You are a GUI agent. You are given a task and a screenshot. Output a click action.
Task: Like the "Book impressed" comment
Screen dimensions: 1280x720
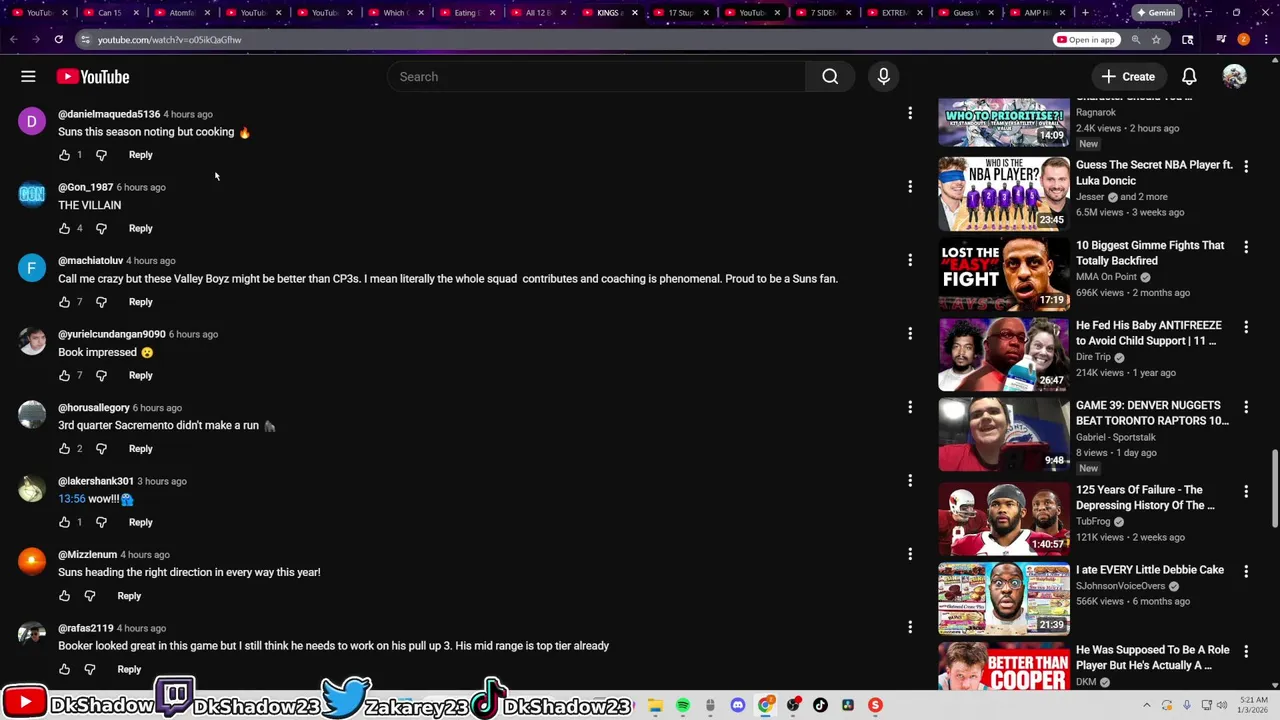(x=64, y=375)
